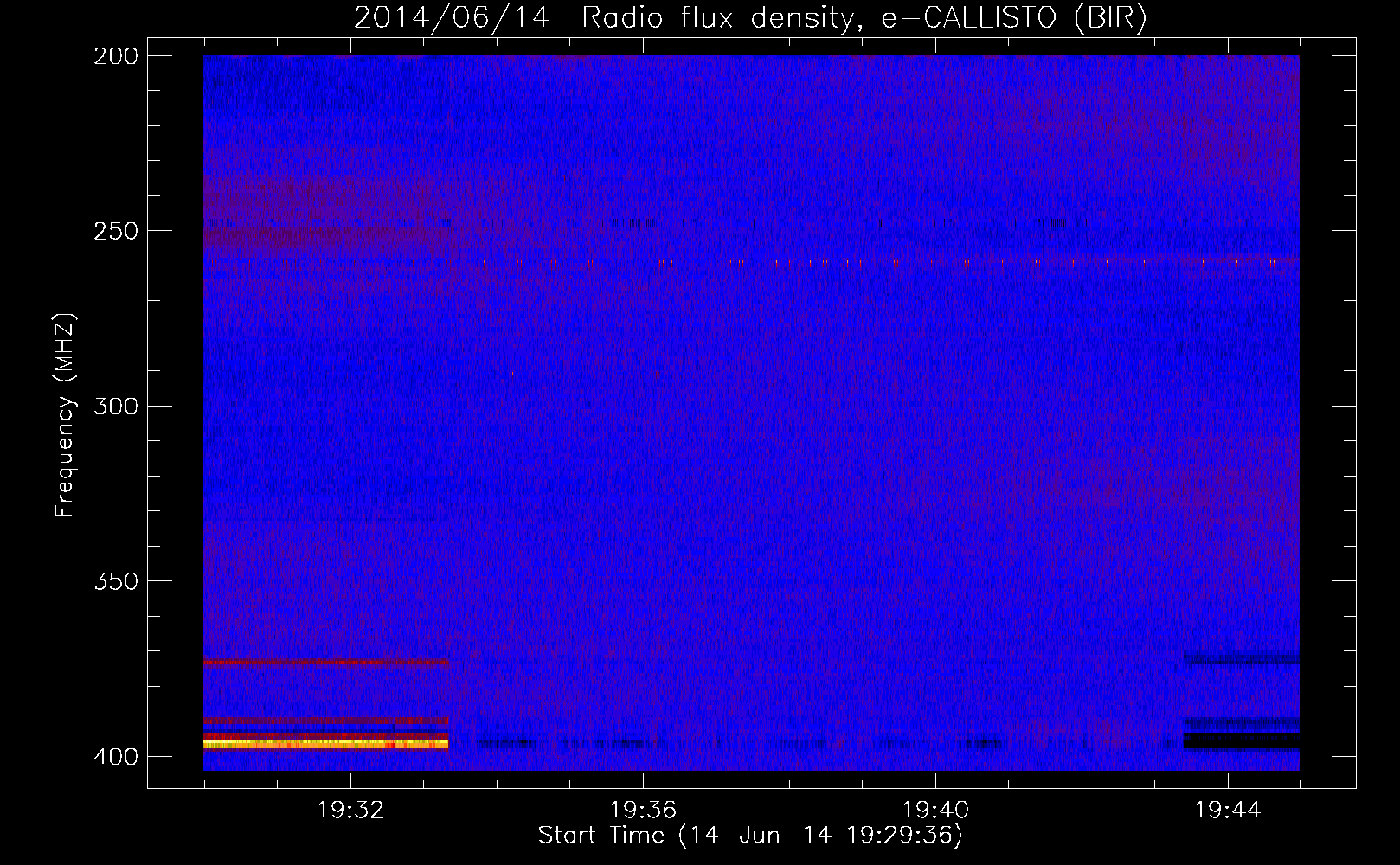Click the bright yellow emission band near 397 MHz
This screenshot has height=865, width=1400.
pos(326,743)
